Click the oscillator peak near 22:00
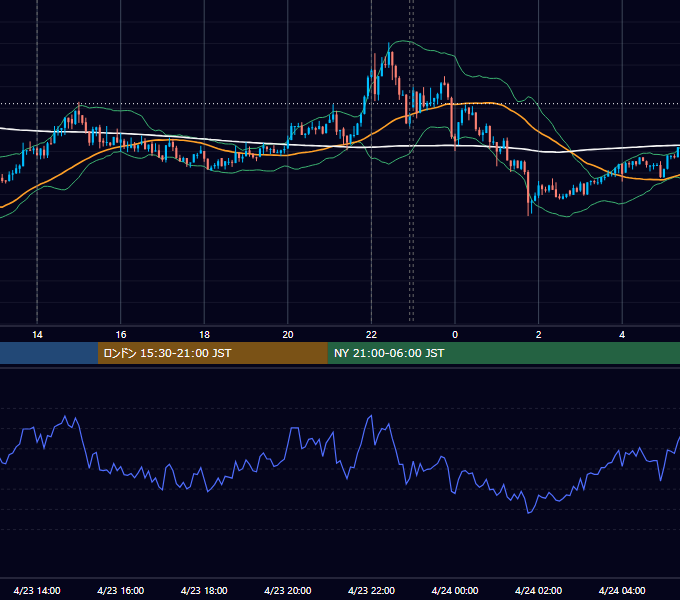 click(x=371, y=416)
